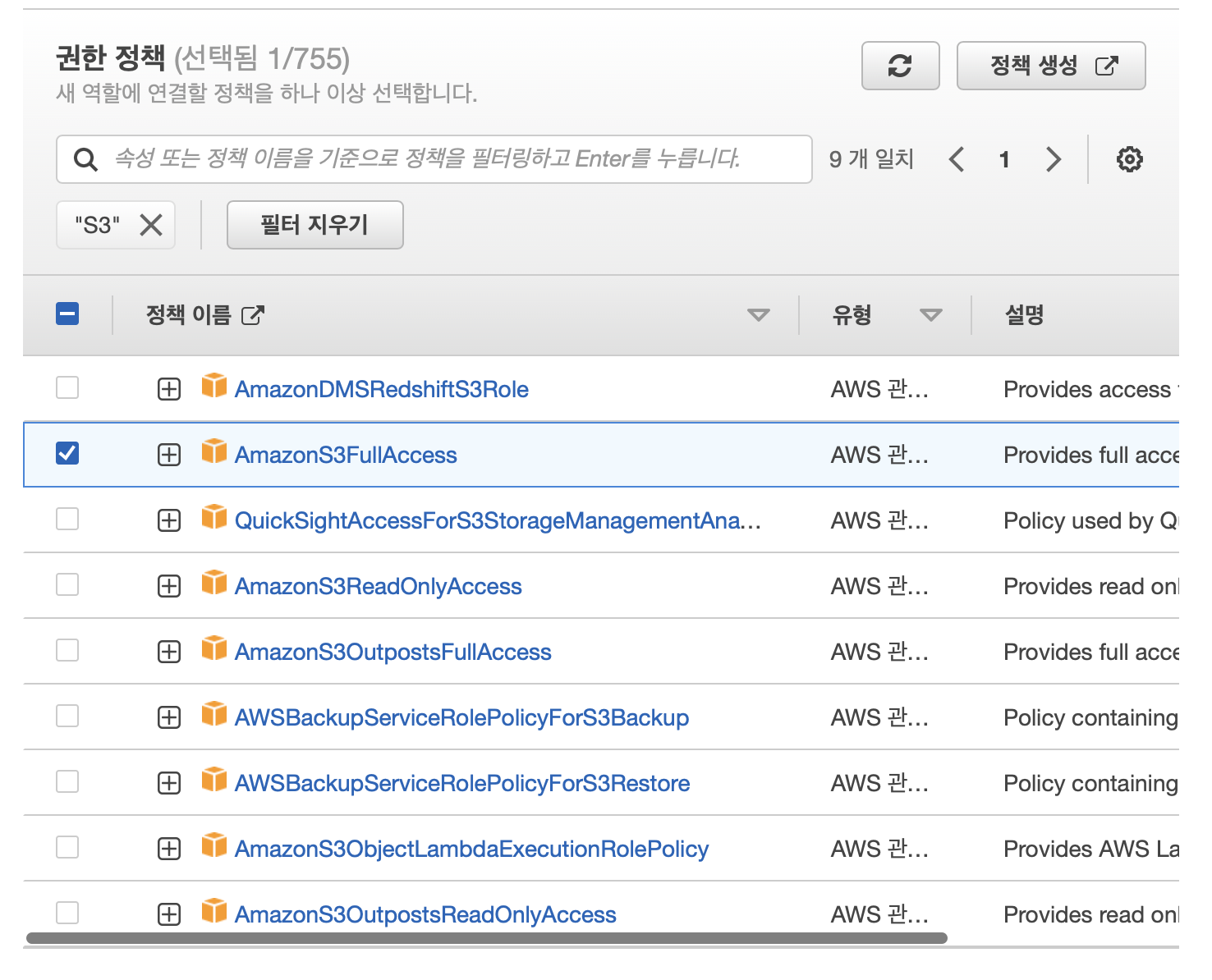Click the AmazonS3OutpostsFullAccess policy box icon

[214, 648]
